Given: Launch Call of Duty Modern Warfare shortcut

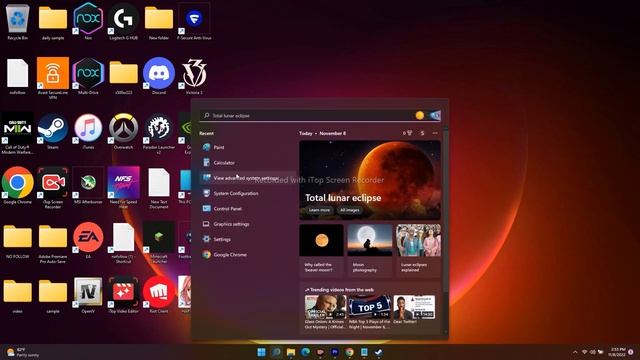Looking at the screenshot, I should pyautogui.click(x=18, y=133).
